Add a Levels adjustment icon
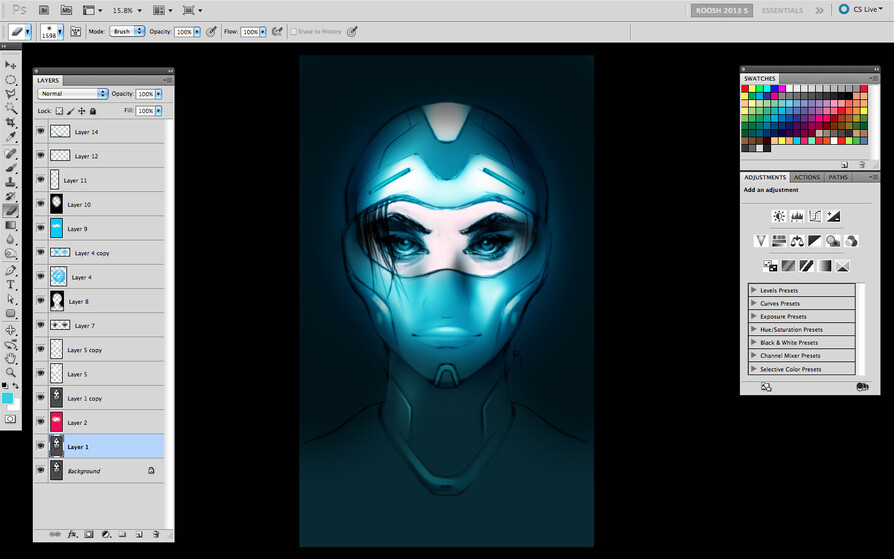The width and height of the screenshot is (894, 559). pos(797,216)
